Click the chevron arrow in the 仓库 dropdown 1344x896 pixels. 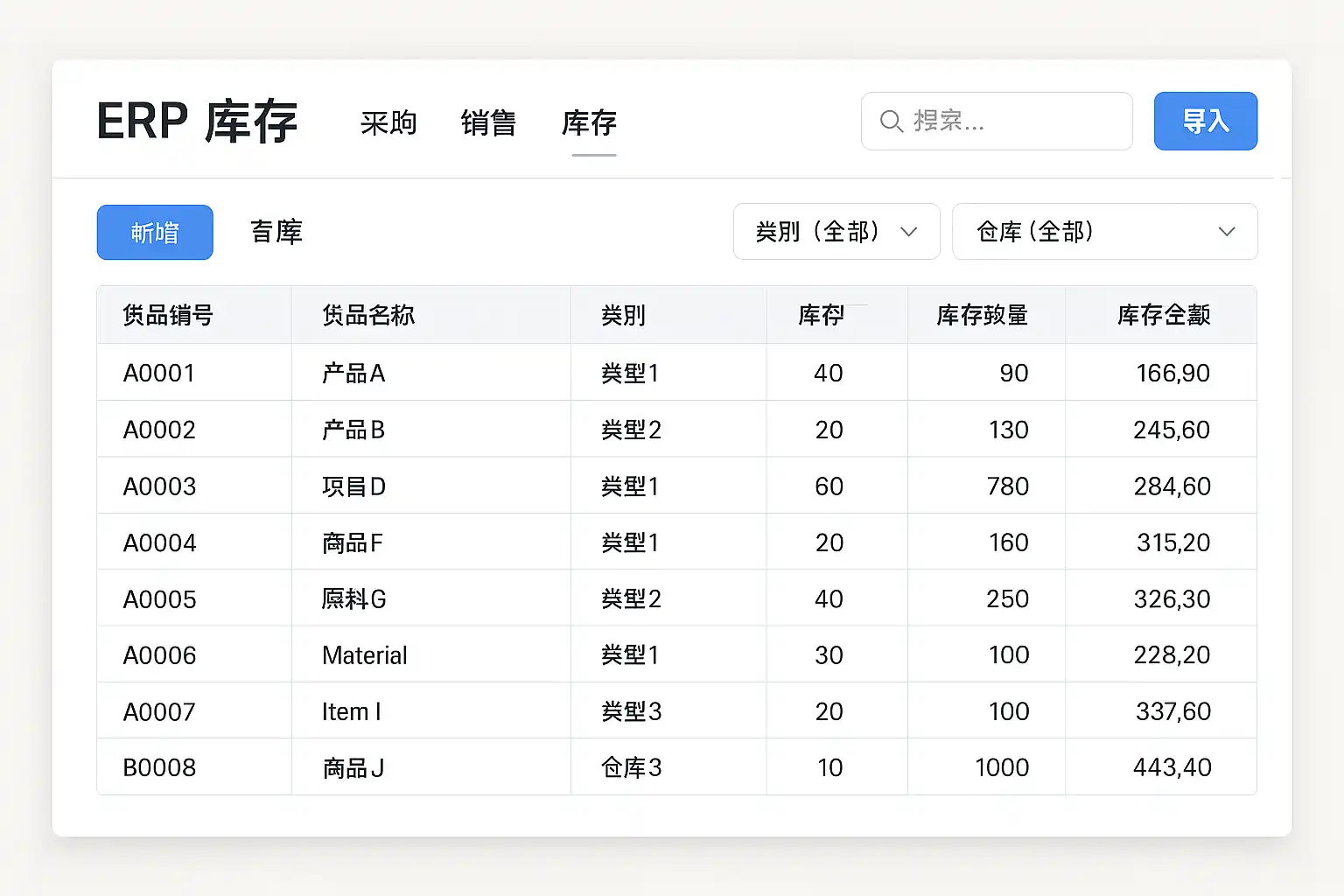tap(1227, 232)
